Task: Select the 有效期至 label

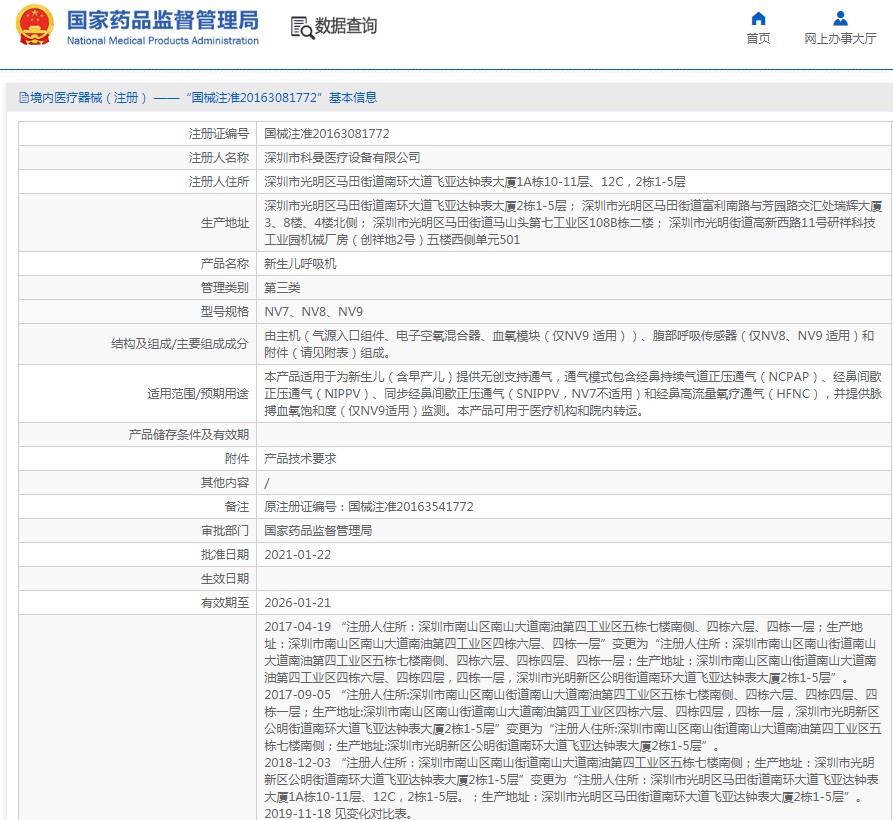Action: coord(225,602)
